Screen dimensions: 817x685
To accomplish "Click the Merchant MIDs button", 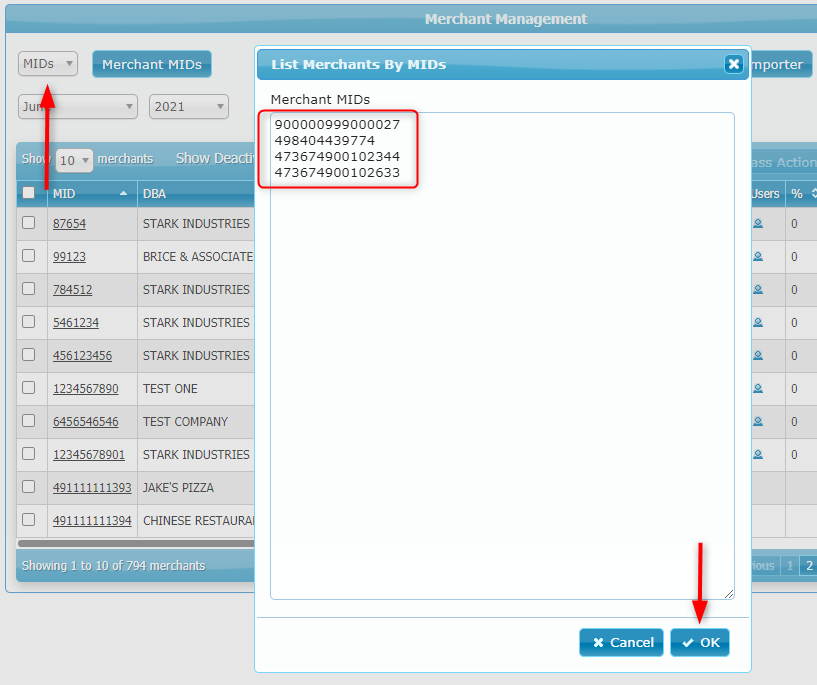I will pyautogui.click(x=152, y=64).
